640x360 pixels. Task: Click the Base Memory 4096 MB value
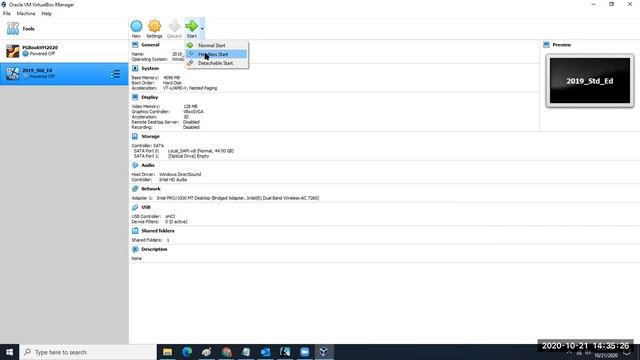(x=171, y=78)
